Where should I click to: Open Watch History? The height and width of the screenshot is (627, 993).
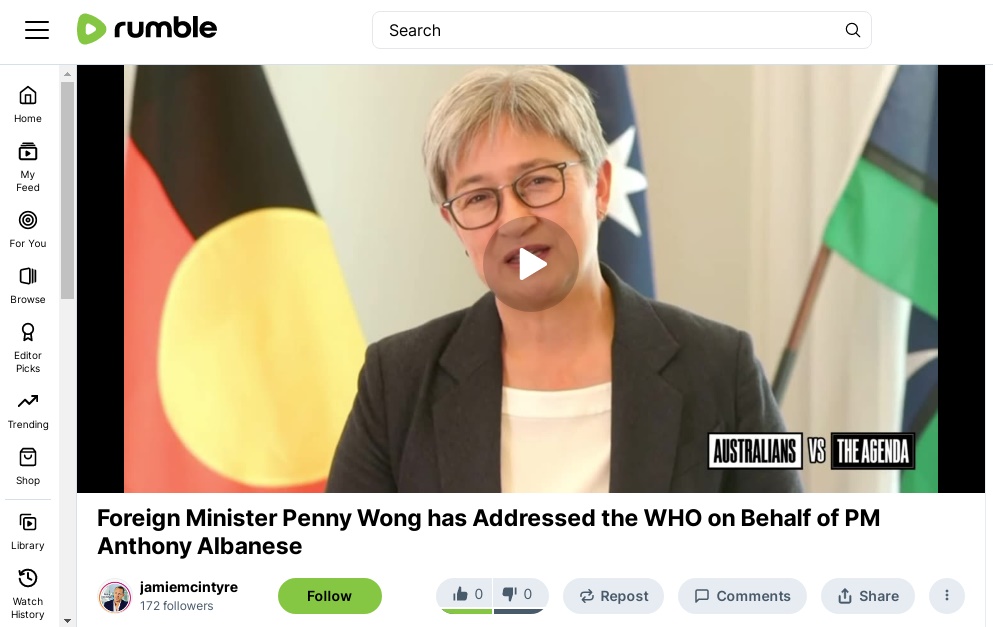(x=28, y=594)
